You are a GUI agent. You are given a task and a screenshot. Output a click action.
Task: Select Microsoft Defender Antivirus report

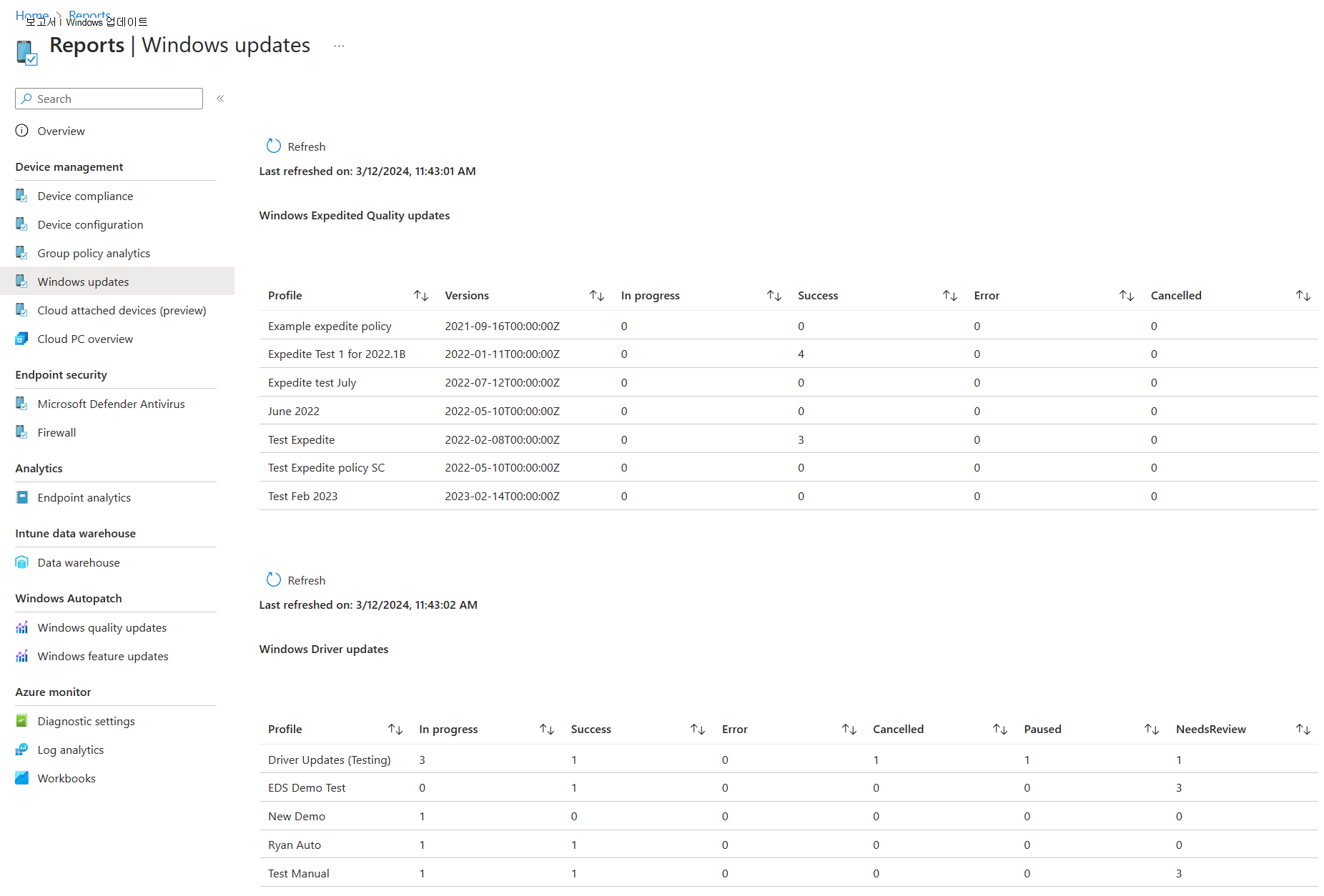point(111,404)
